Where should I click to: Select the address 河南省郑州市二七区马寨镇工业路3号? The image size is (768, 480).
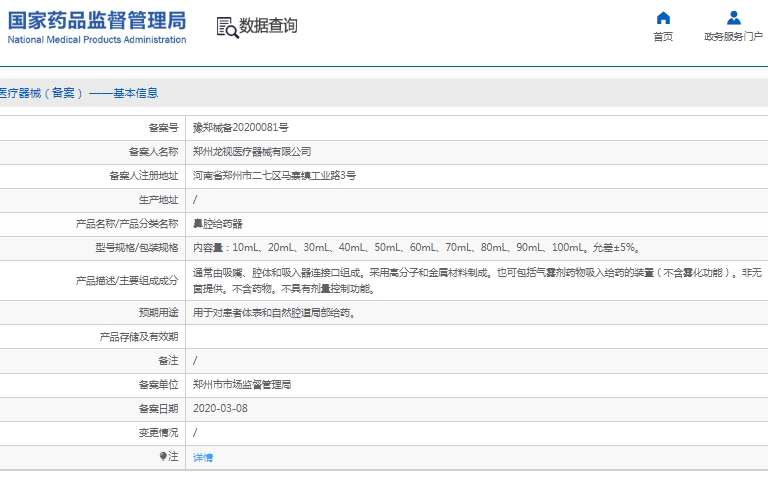pyautogui.click(x=274, y=175)
